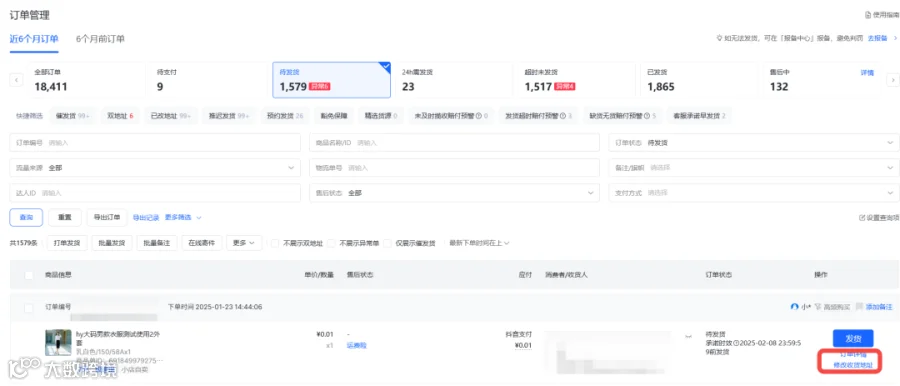Enable the 不展示双地址 checkbox
The image size is (900, 386).
click(x=275, y=243)
